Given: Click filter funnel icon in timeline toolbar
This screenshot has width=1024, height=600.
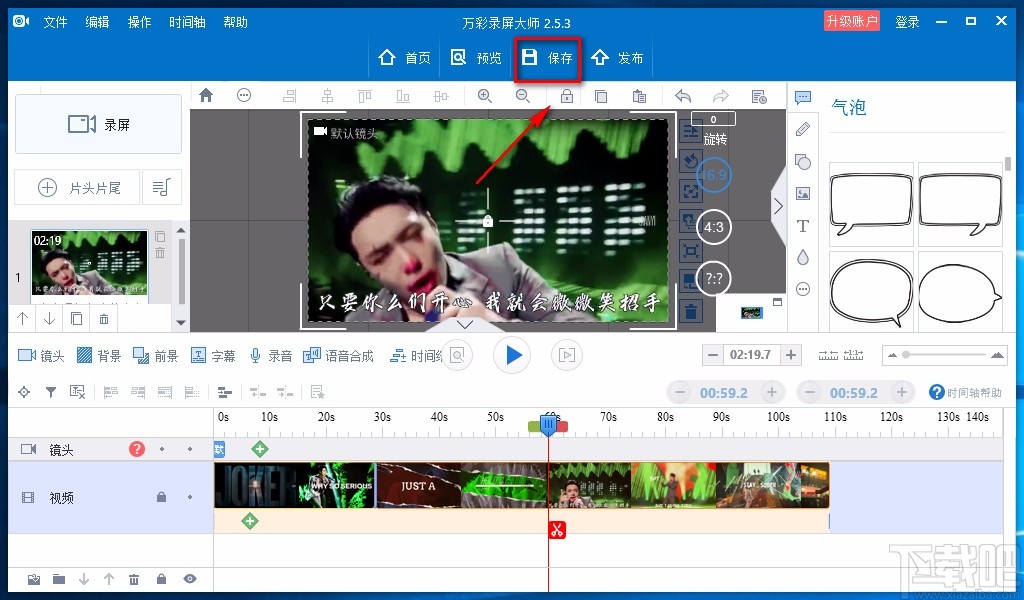Looking at the screenshot, I should 50,392.
